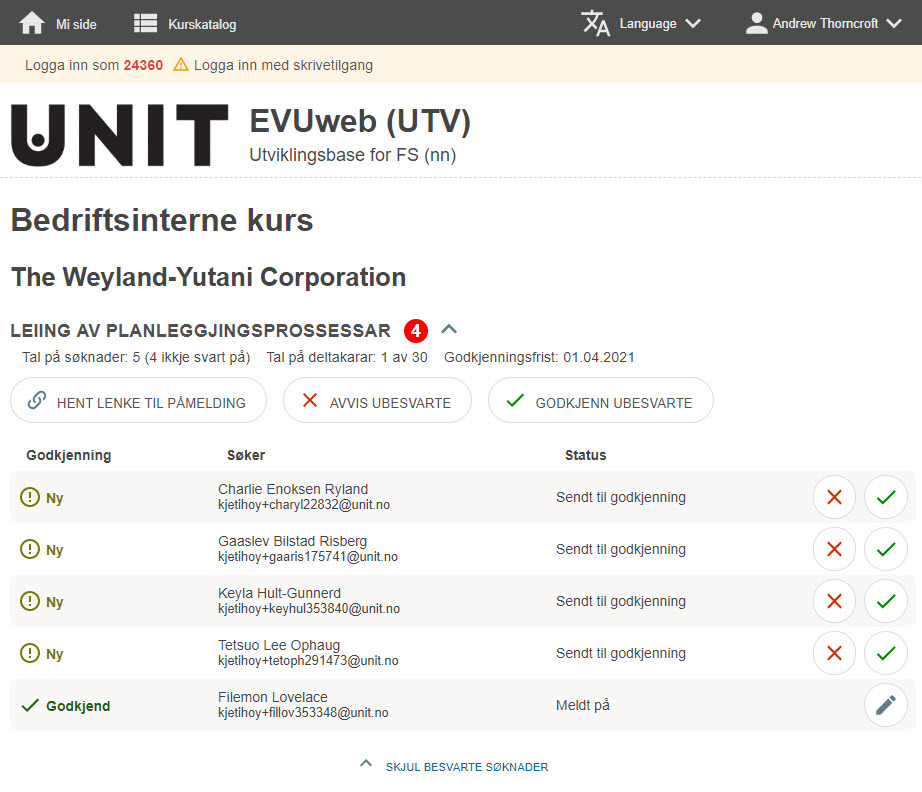The image size is (922, 792).
Task: Click Godkjenn ubesvarte button
Action: pos(600,400)
